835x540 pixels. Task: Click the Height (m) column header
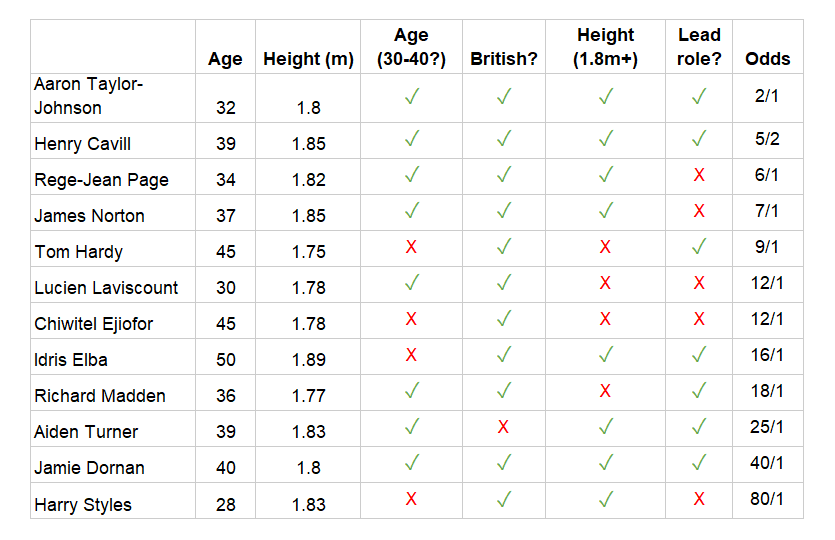click(308, 59)
